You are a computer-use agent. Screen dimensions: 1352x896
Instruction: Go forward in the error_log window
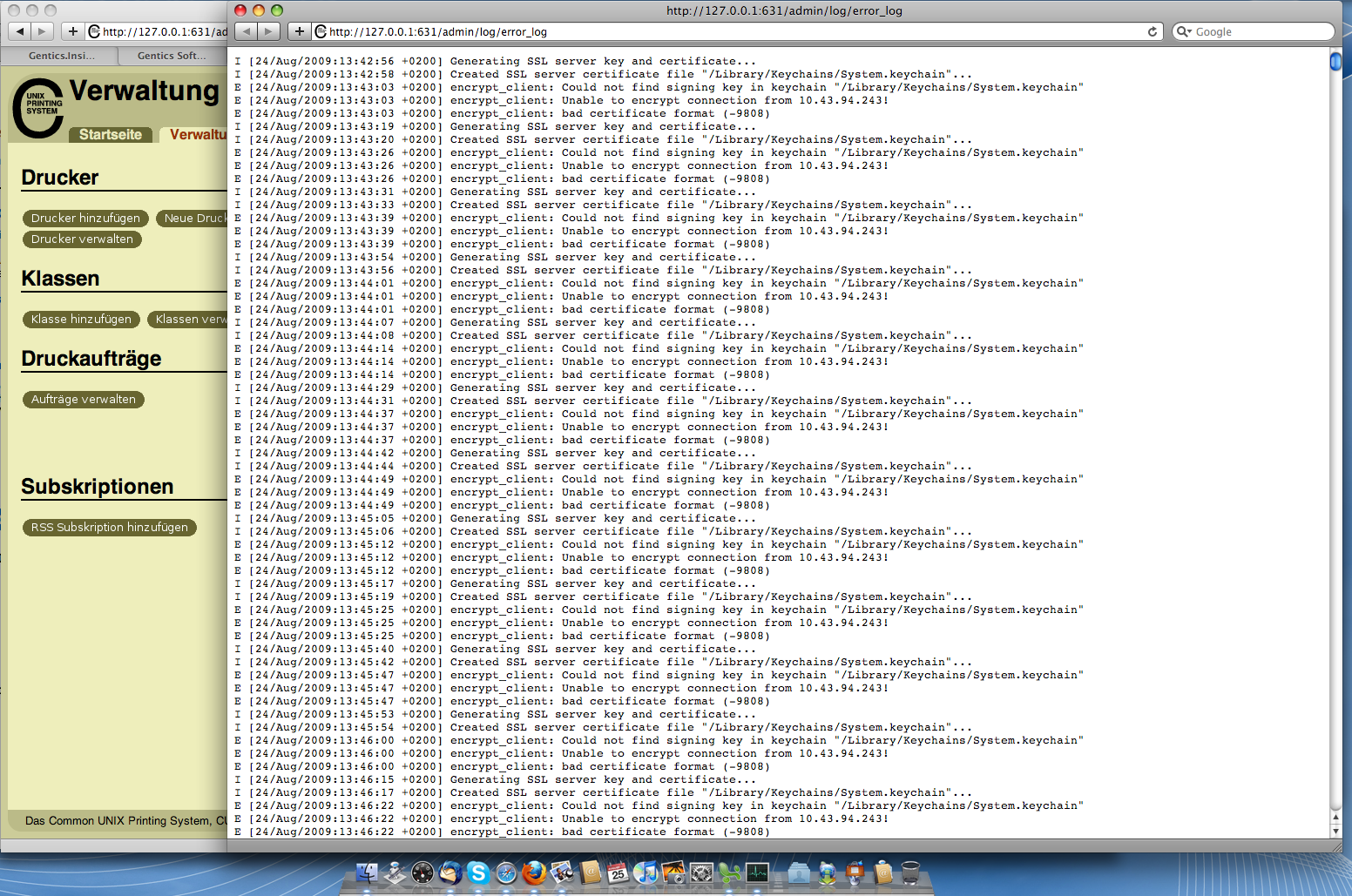click(269, 31)
